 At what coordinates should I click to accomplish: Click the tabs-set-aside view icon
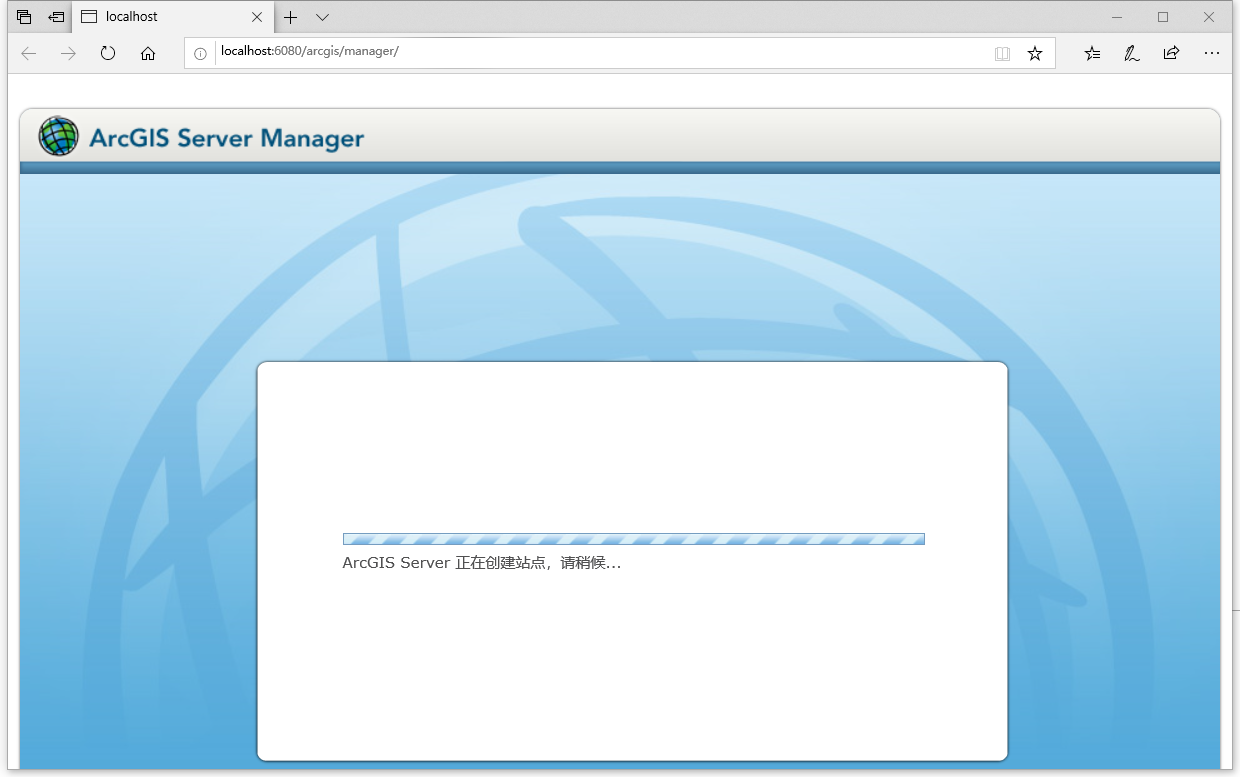click(24, 17)
